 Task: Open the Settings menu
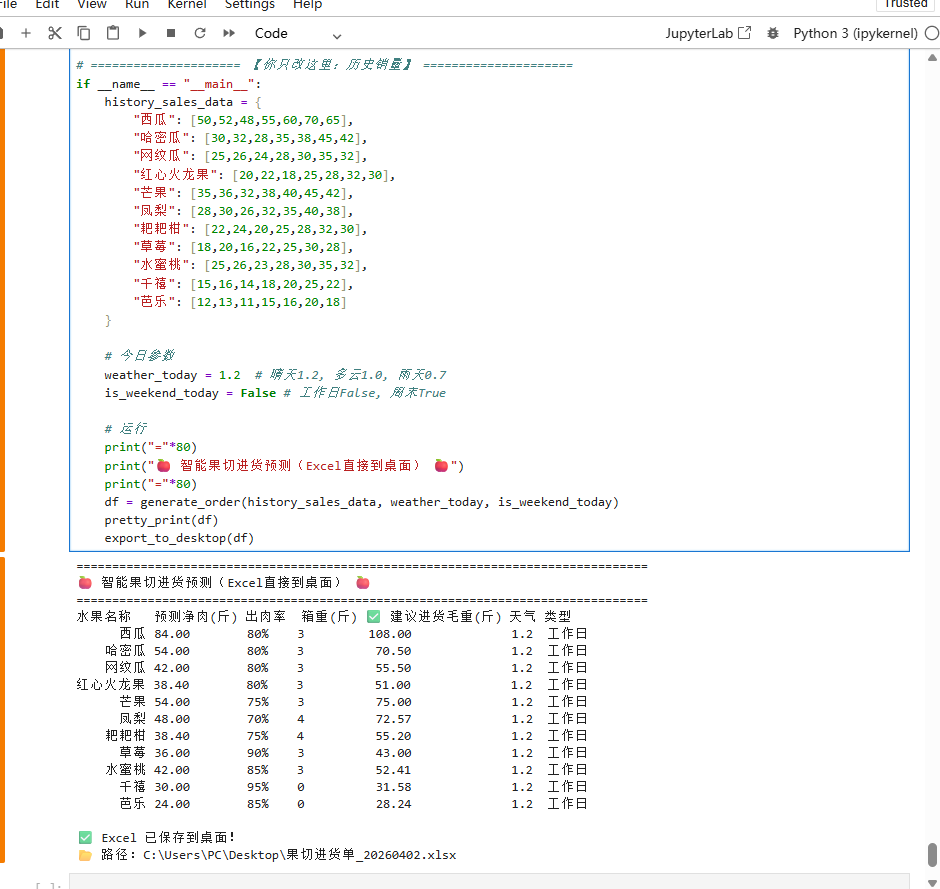coord(249,4)
